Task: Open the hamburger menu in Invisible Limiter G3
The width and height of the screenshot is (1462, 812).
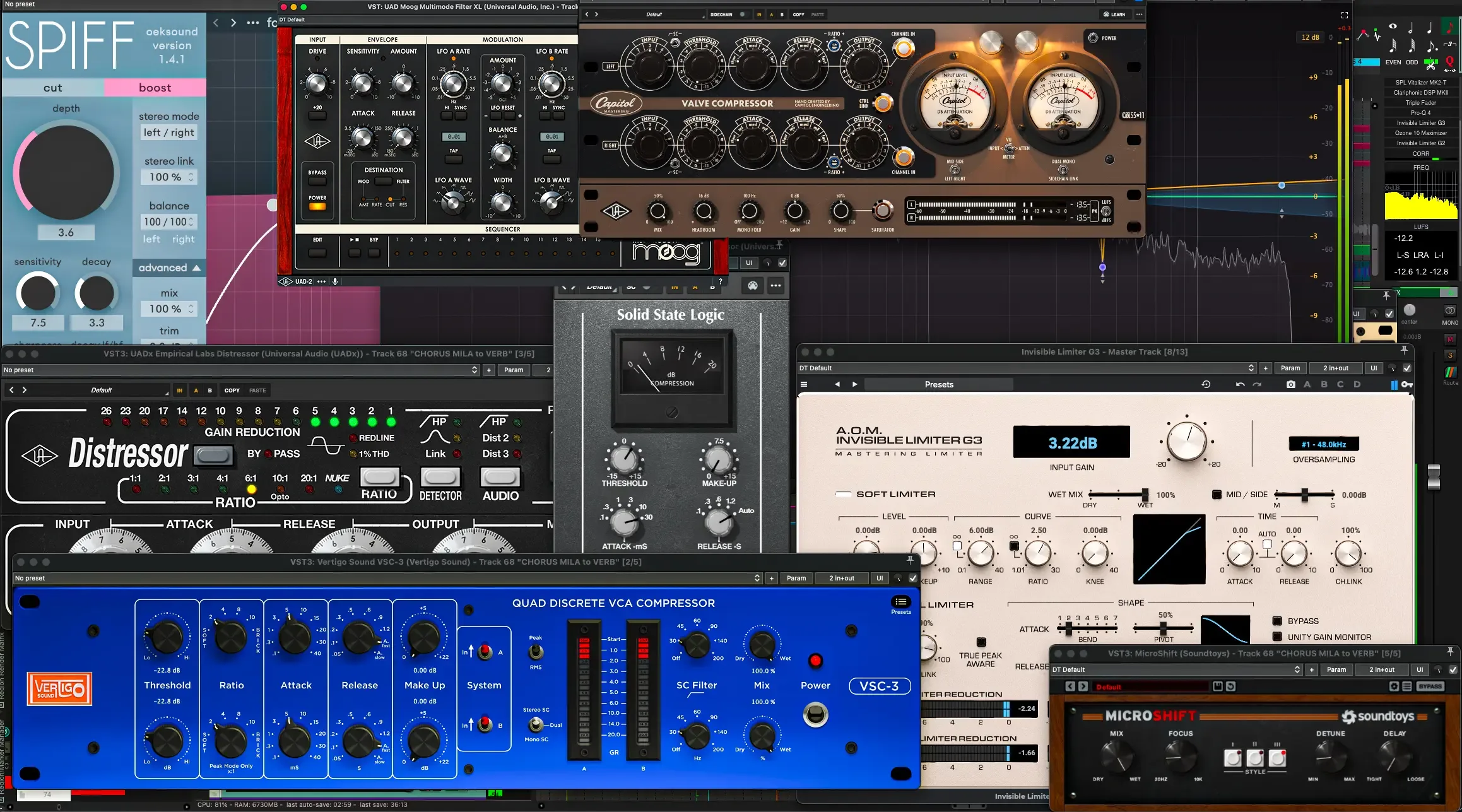Action: point(803,384)
